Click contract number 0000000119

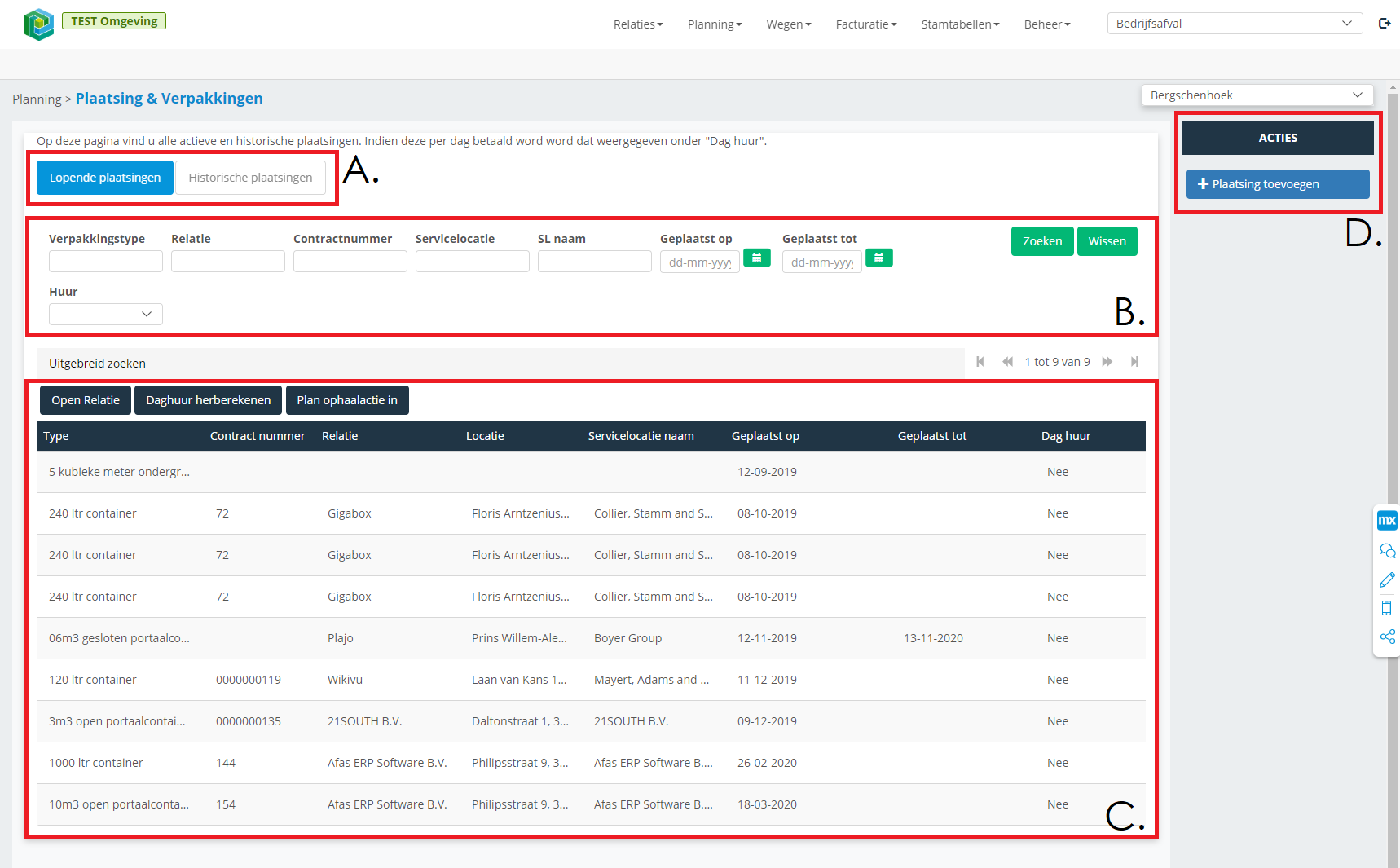[249, 680]
